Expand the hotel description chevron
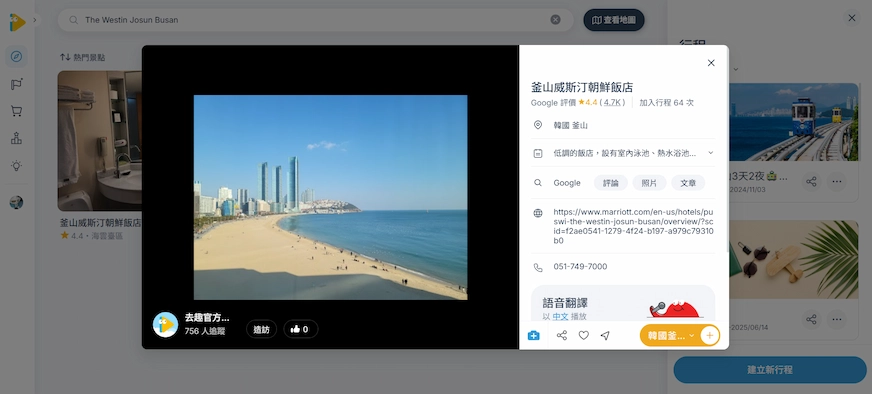Screen dimensions: 872x394 click(x=710, y=152)
